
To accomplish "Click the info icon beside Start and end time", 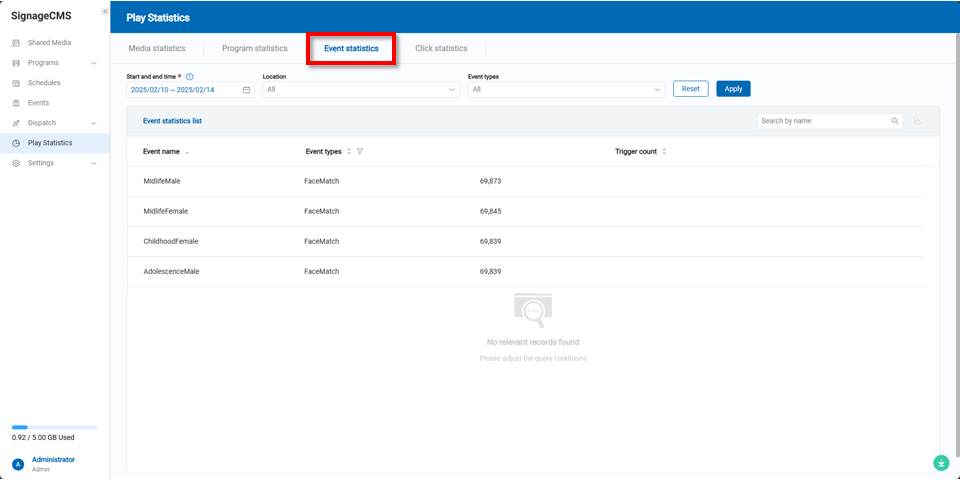I will 190,76.
